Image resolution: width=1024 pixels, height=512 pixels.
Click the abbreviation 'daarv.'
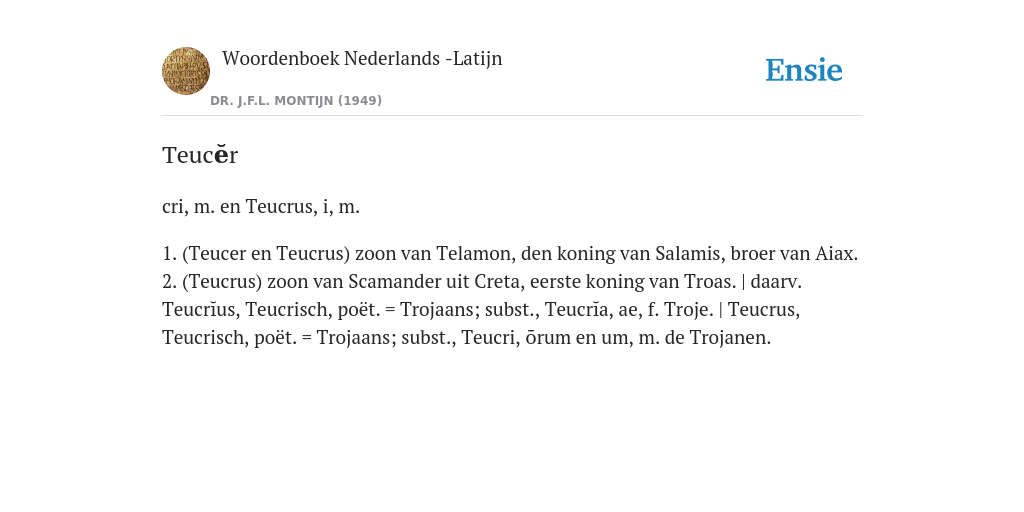point(776,281)
